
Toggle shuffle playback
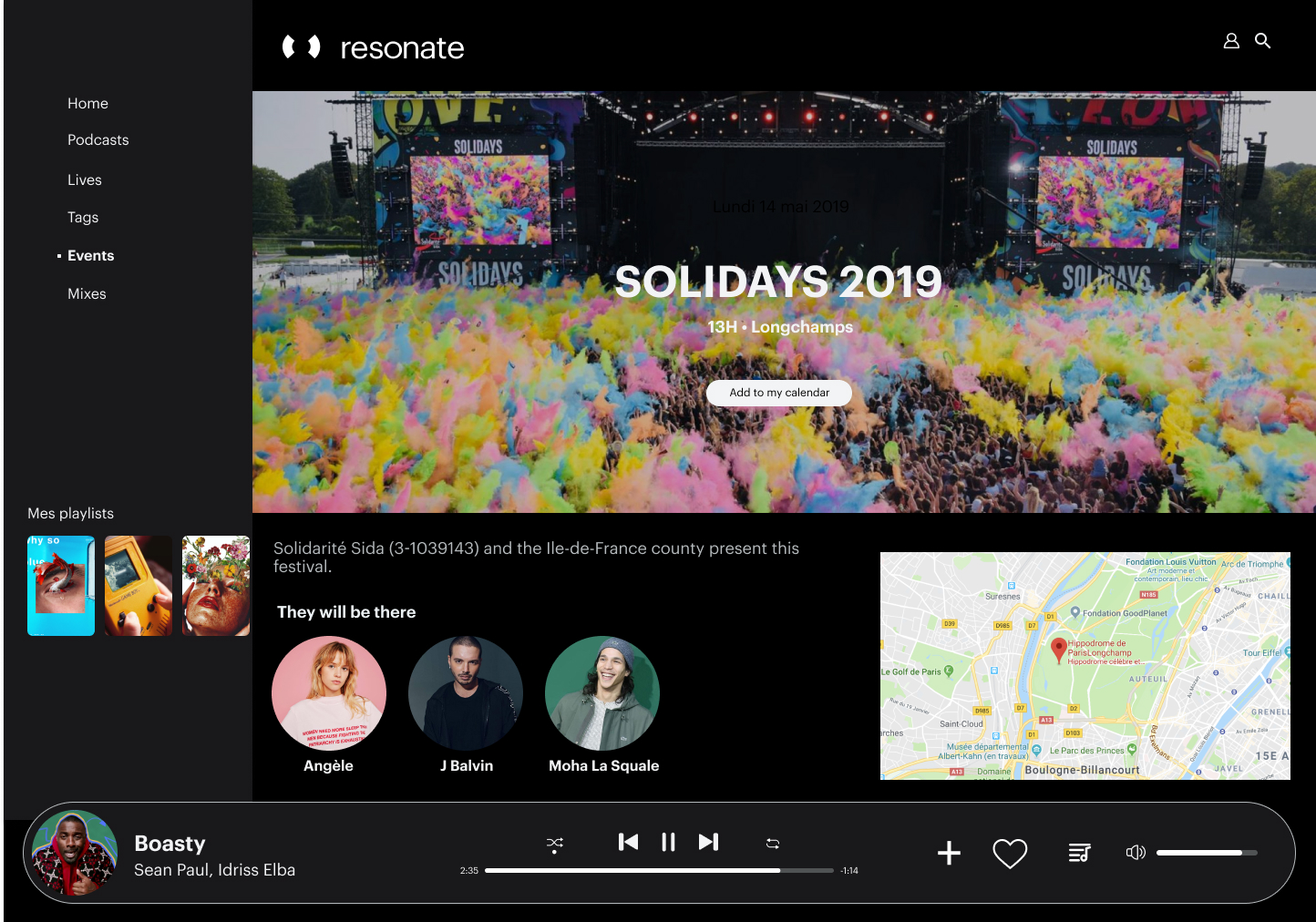point(554,844)
